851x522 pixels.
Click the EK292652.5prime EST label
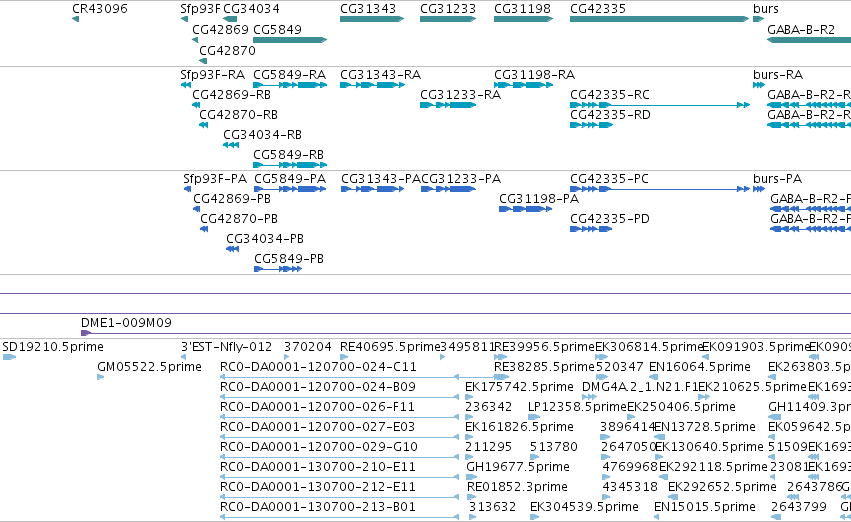(722, 487)
